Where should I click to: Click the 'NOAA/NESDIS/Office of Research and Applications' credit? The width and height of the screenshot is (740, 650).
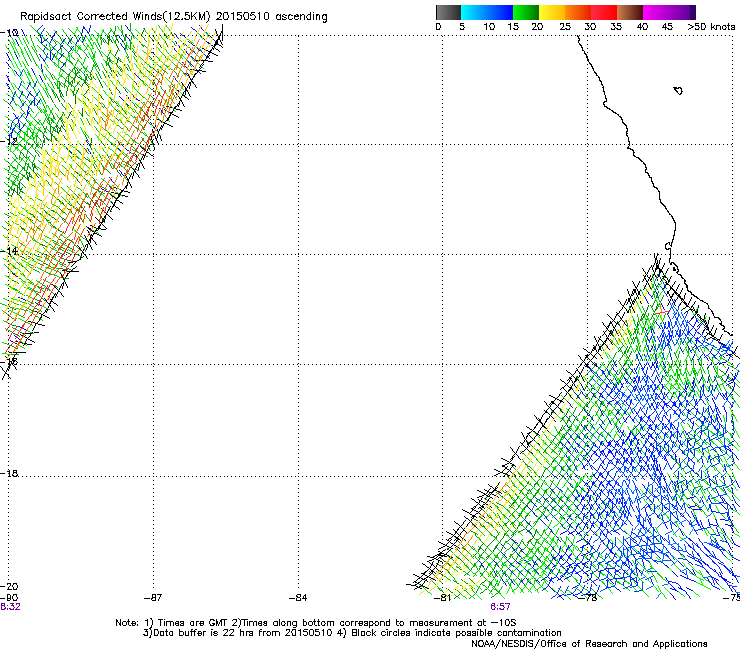click(589, 644)
